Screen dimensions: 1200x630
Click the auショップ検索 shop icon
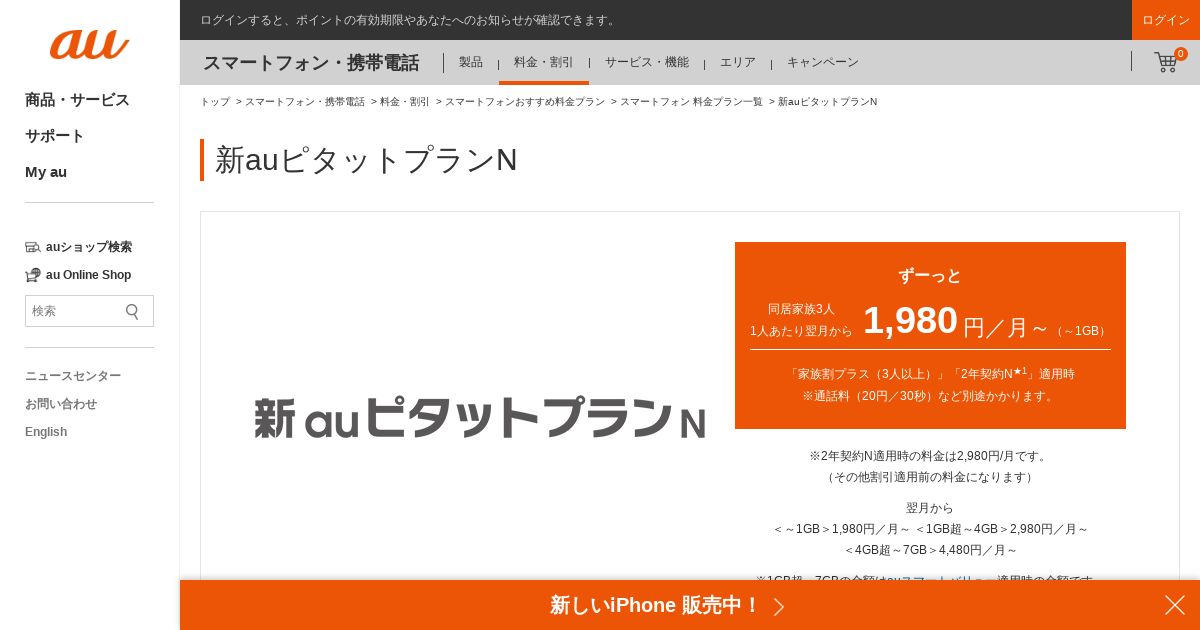click(x=33, y=247)
